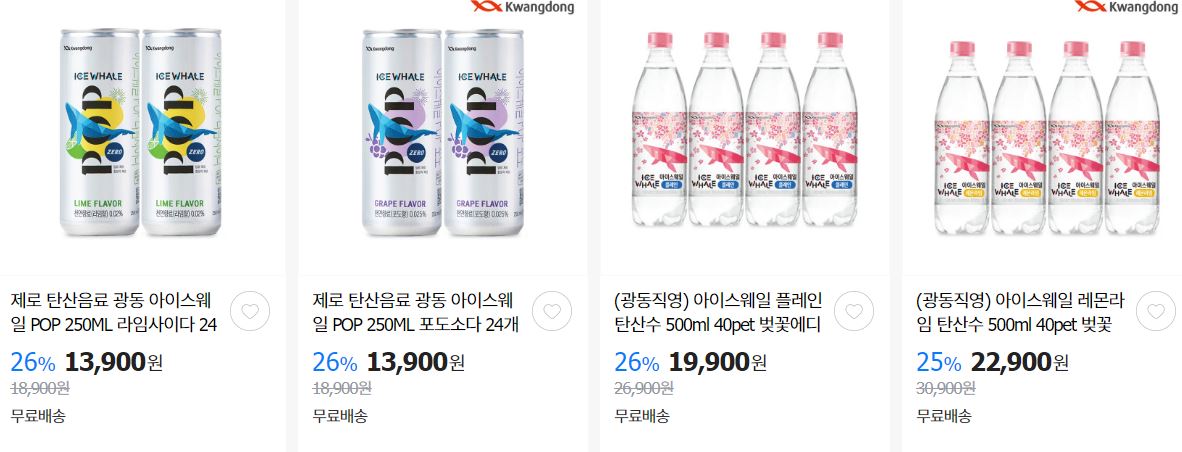
Task: Open the 레몬라임 탄산수 500ml product title
Action: pyautogui.click(x=1019, y=313)
